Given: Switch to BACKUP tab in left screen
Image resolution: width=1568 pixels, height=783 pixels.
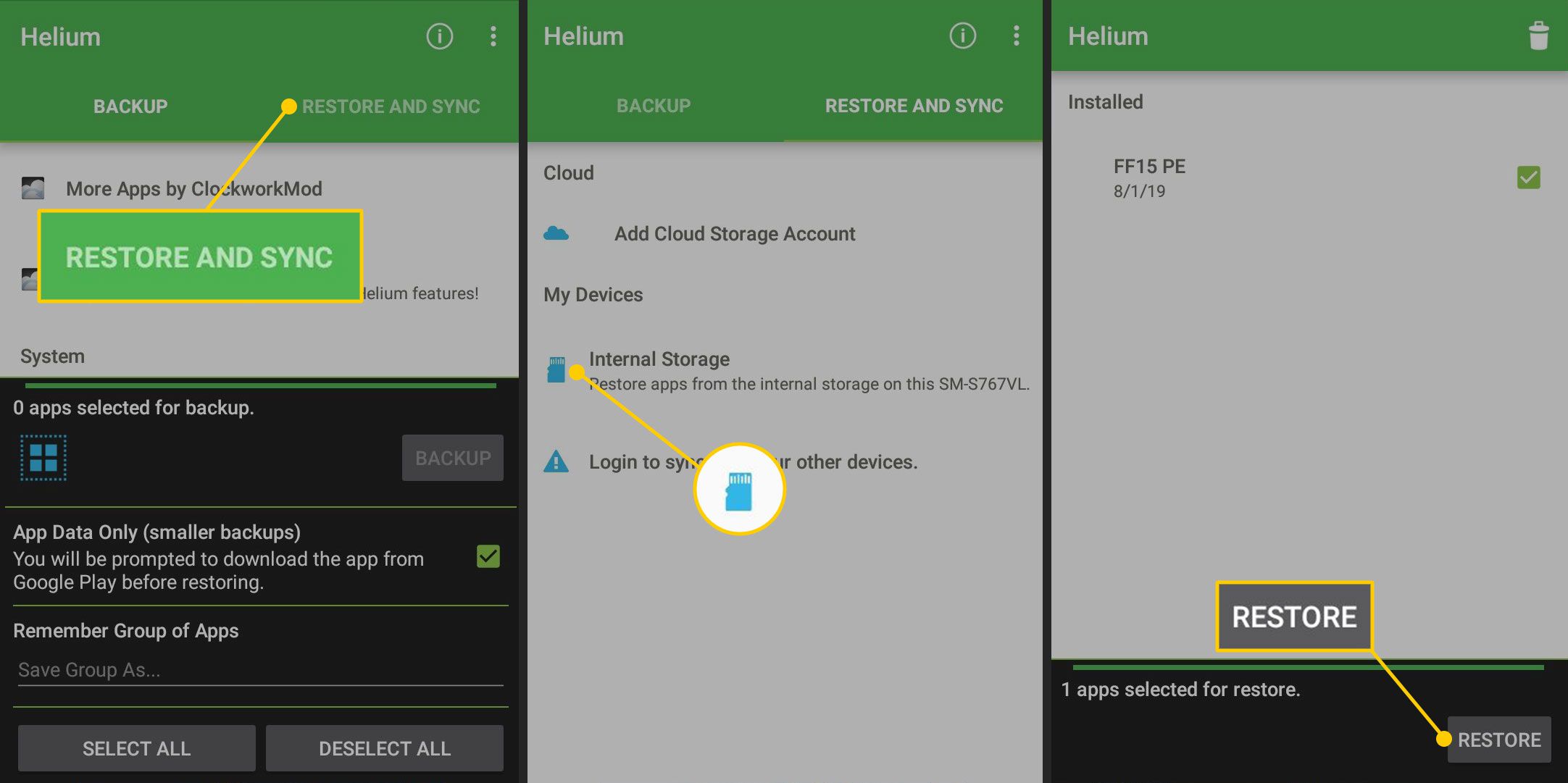Looking at the screenshot, I should [x=130, y=106].
